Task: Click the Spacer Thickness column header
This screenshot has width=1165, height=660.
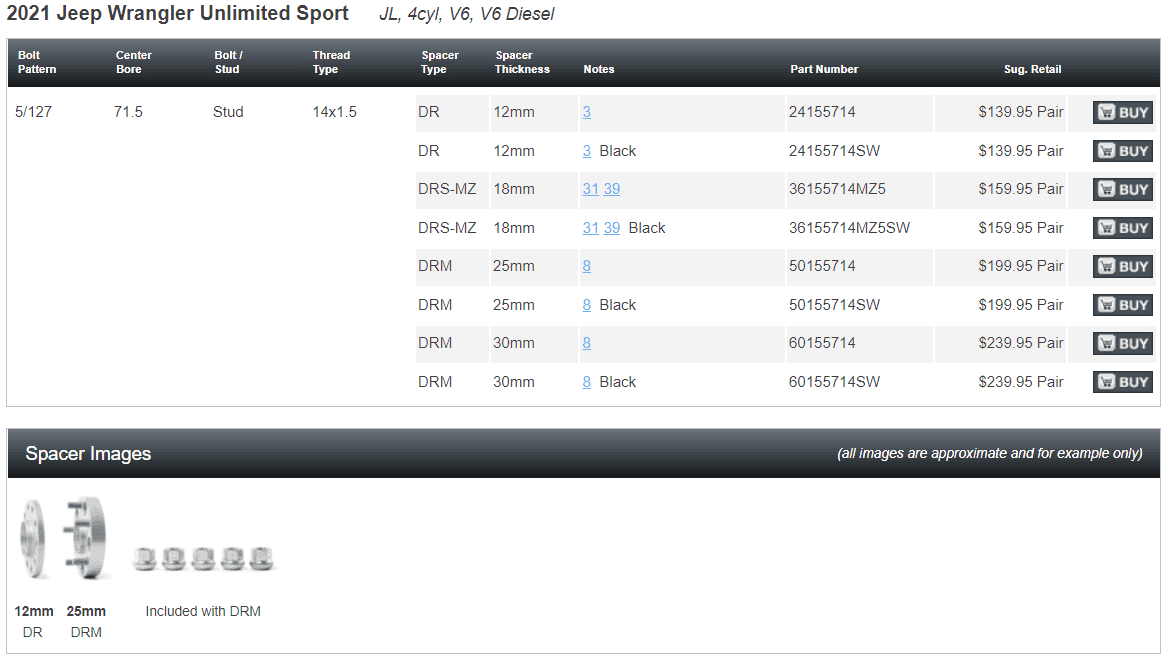Action: coord(522,62)
